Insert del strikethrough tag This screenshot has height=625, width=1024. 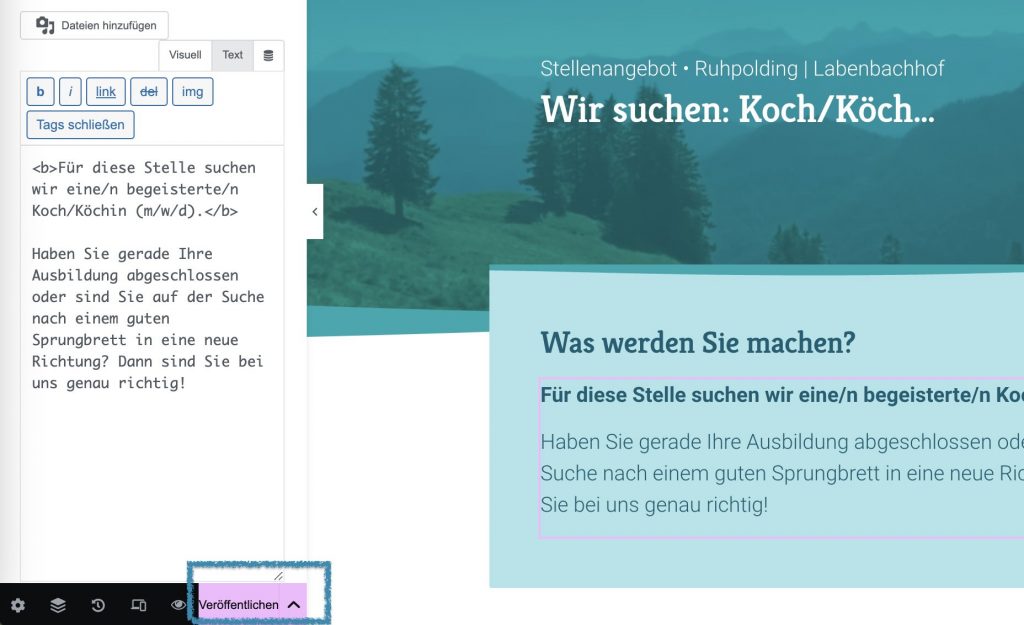point(148,92)
